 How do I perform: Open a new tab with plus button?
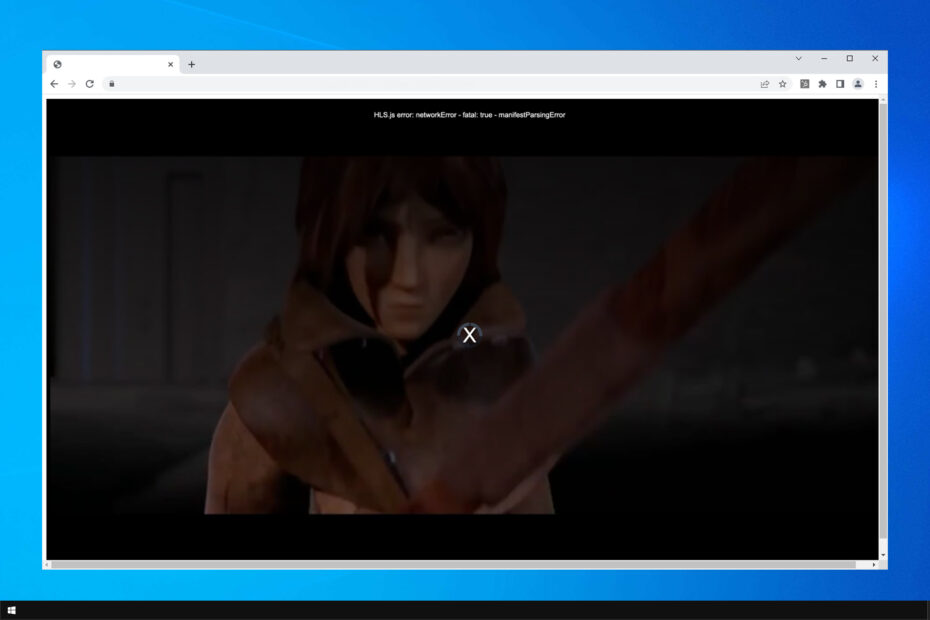(x=192, y=65)
